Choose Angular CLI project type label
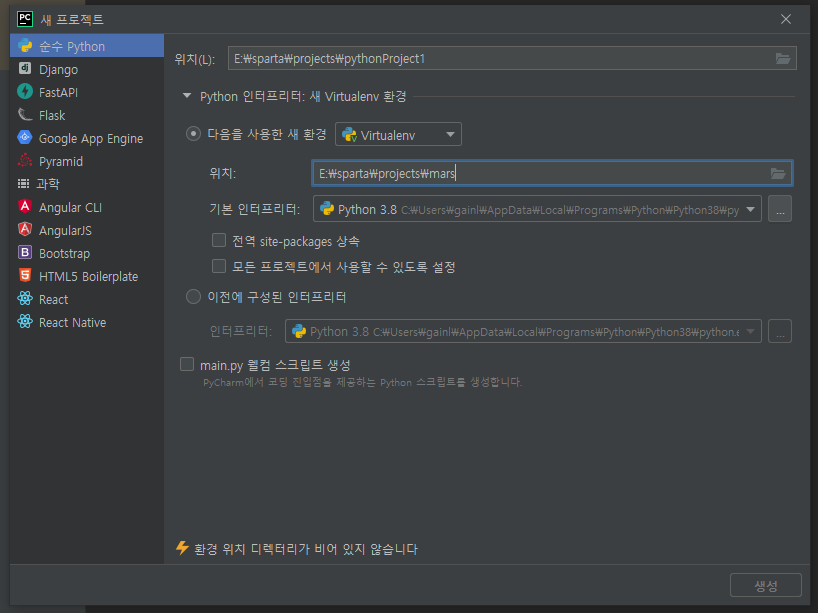Viewport: 818px width, 613px height. (x=70, y=207)
